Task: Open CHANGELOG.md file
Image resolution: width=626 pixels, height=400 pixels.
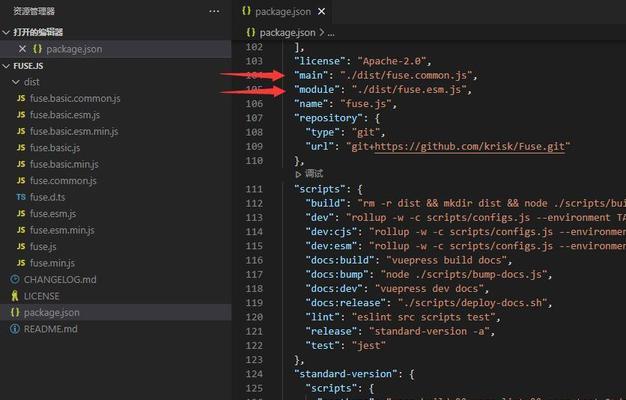Action: click(x=60, y=279)
